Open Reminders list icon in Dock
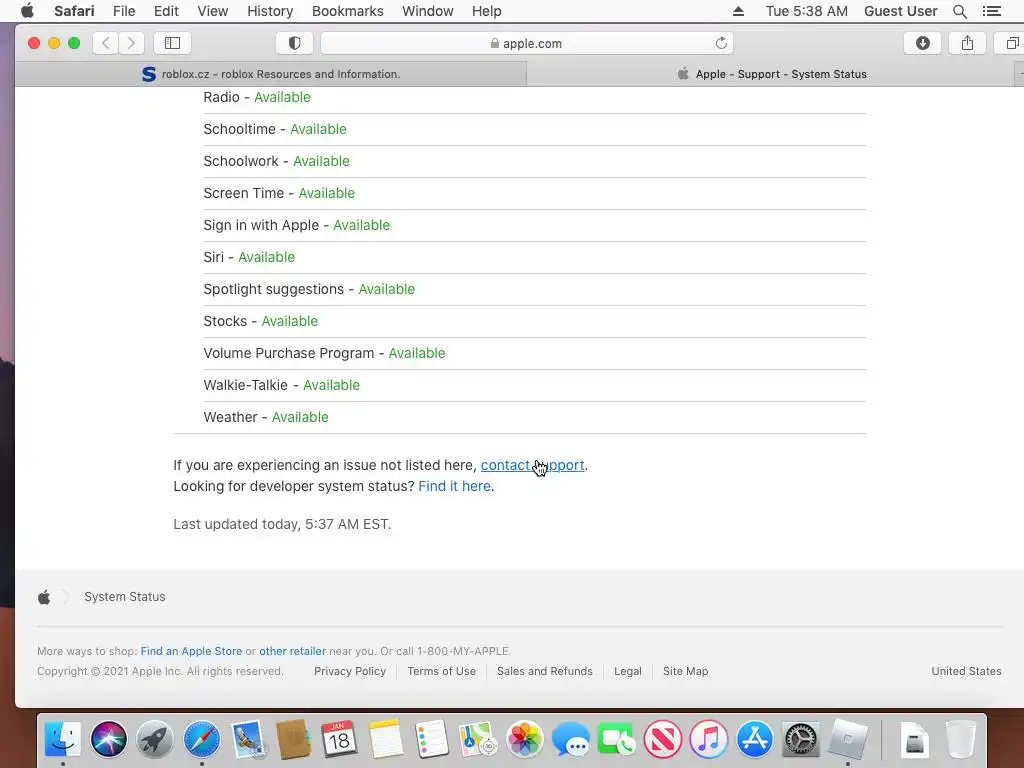The height and width of the screenshot is (768, 1024). pyautogui.click(x=431, y=739)
